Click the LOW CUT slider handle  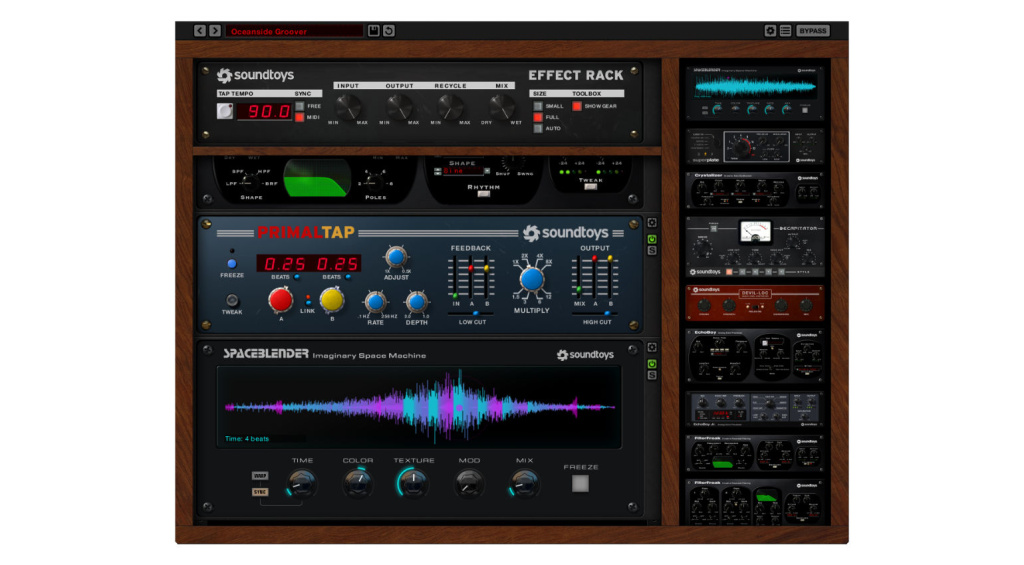pos(475,314)
